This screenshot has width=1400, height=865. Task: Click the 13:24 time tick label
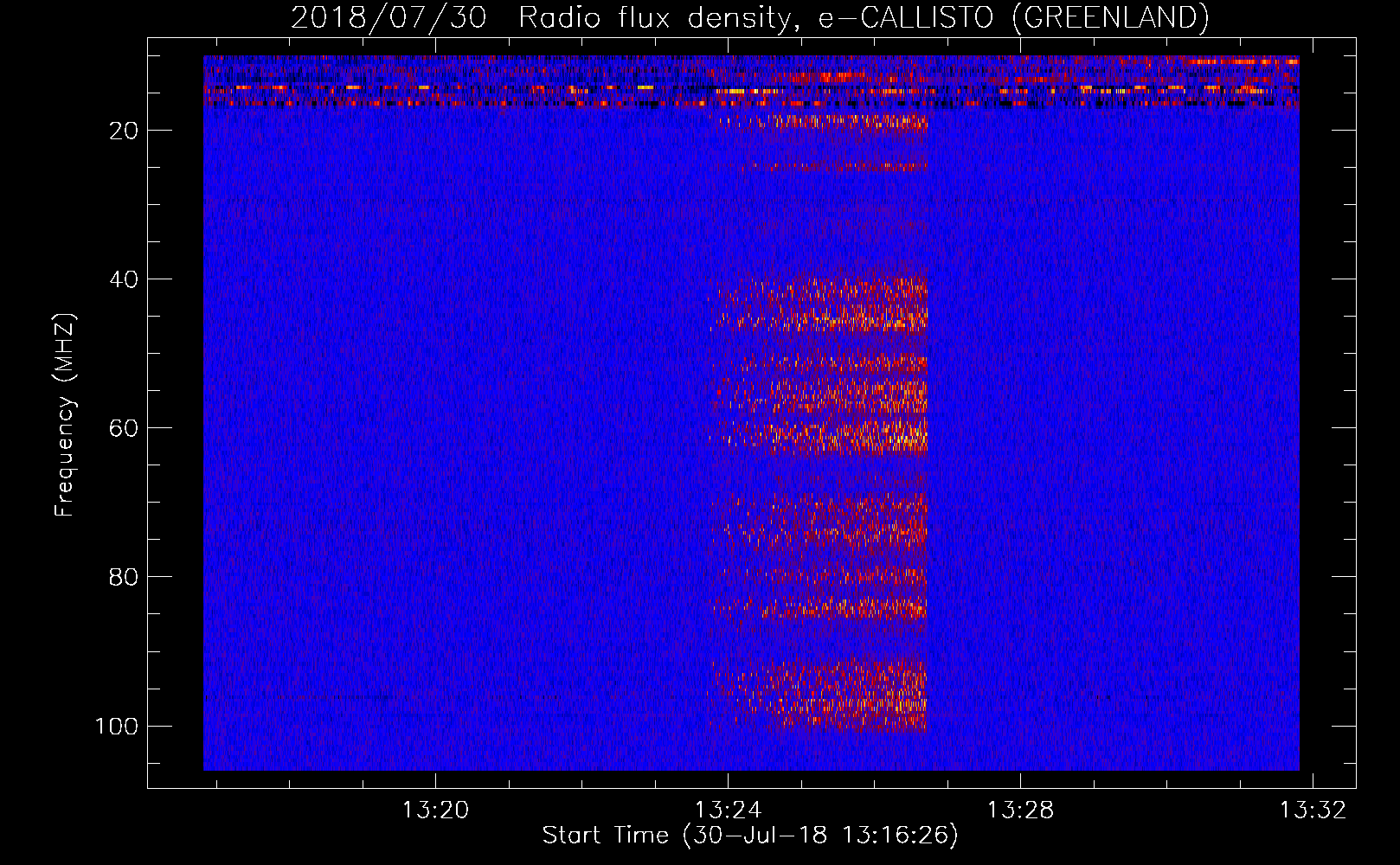click(x=728, y=810)
